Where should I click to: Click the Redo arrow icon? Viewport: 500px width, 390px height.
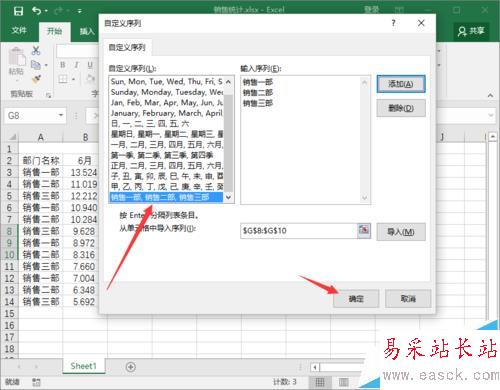tap(59, 11)
